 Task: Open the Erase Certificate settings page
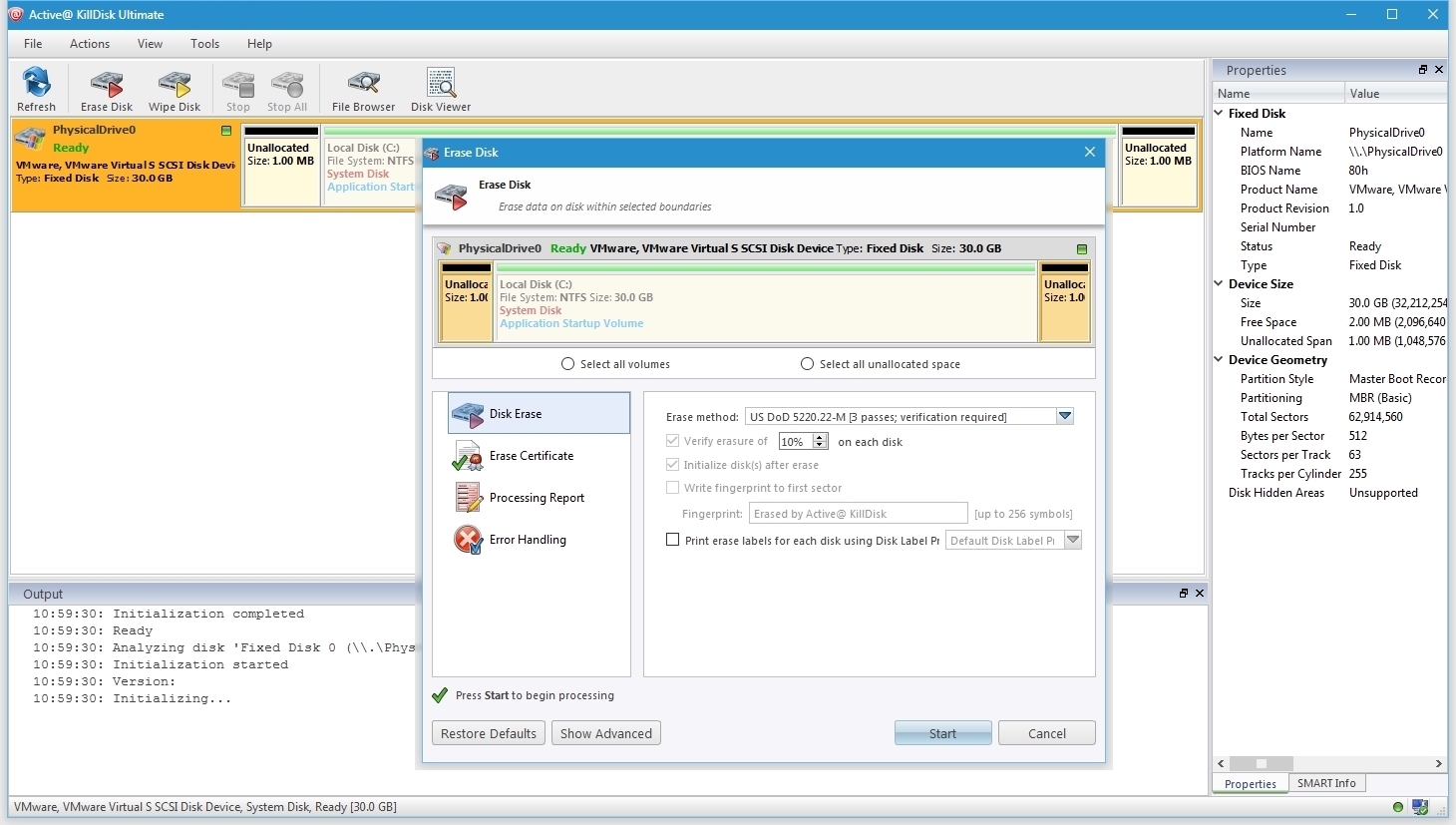pos(540,456)
